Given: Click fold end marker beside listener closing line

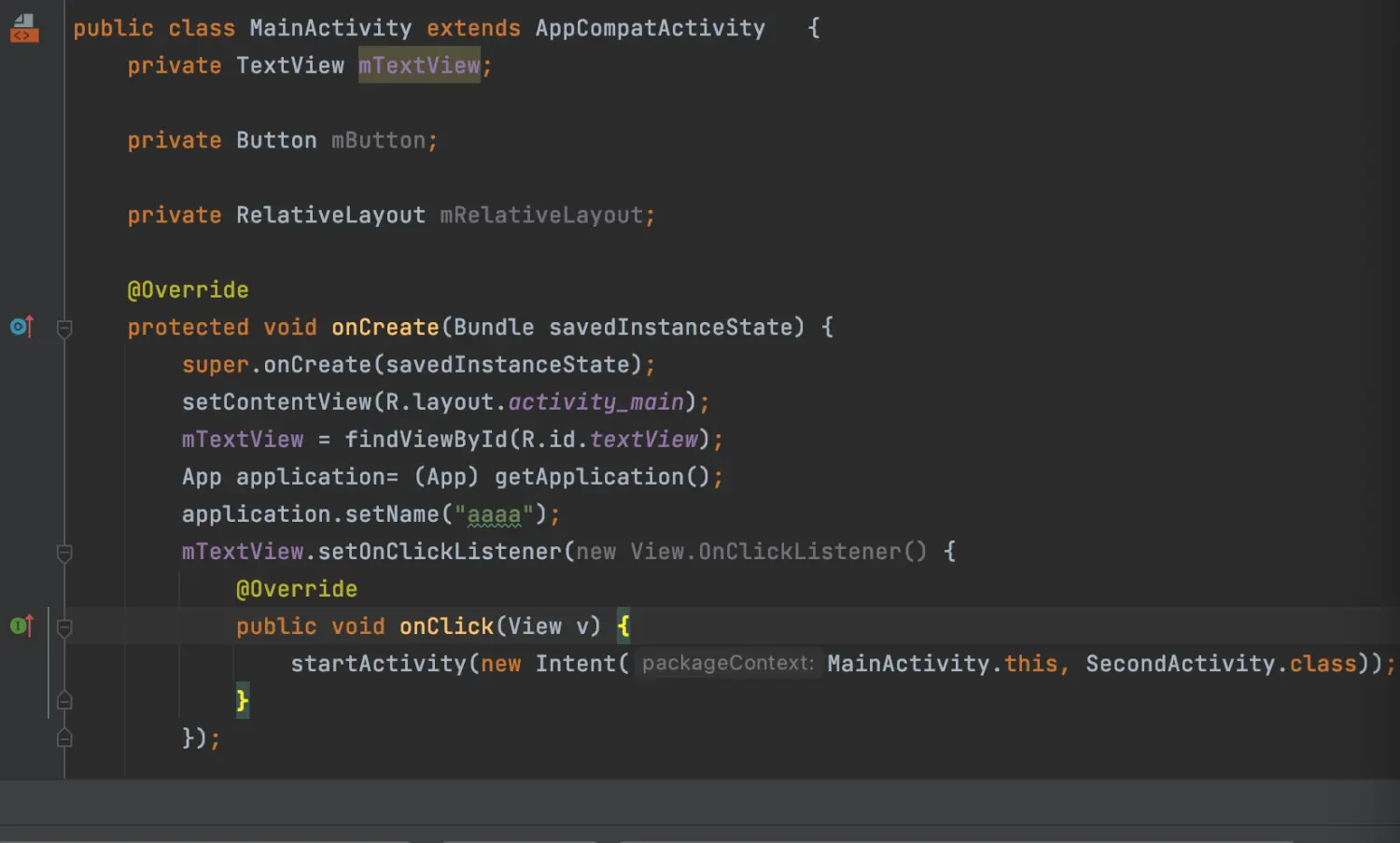Looking at the screenshot, I should pos(64,738).
